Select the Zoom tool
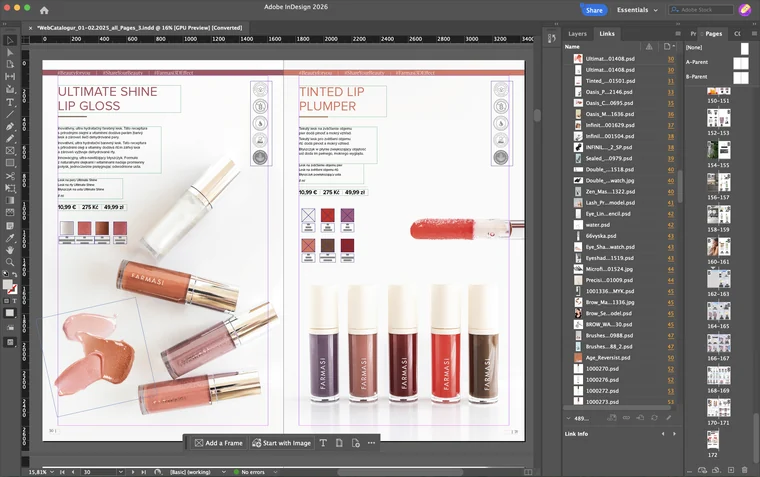The image size is (760, 477). 10,262
